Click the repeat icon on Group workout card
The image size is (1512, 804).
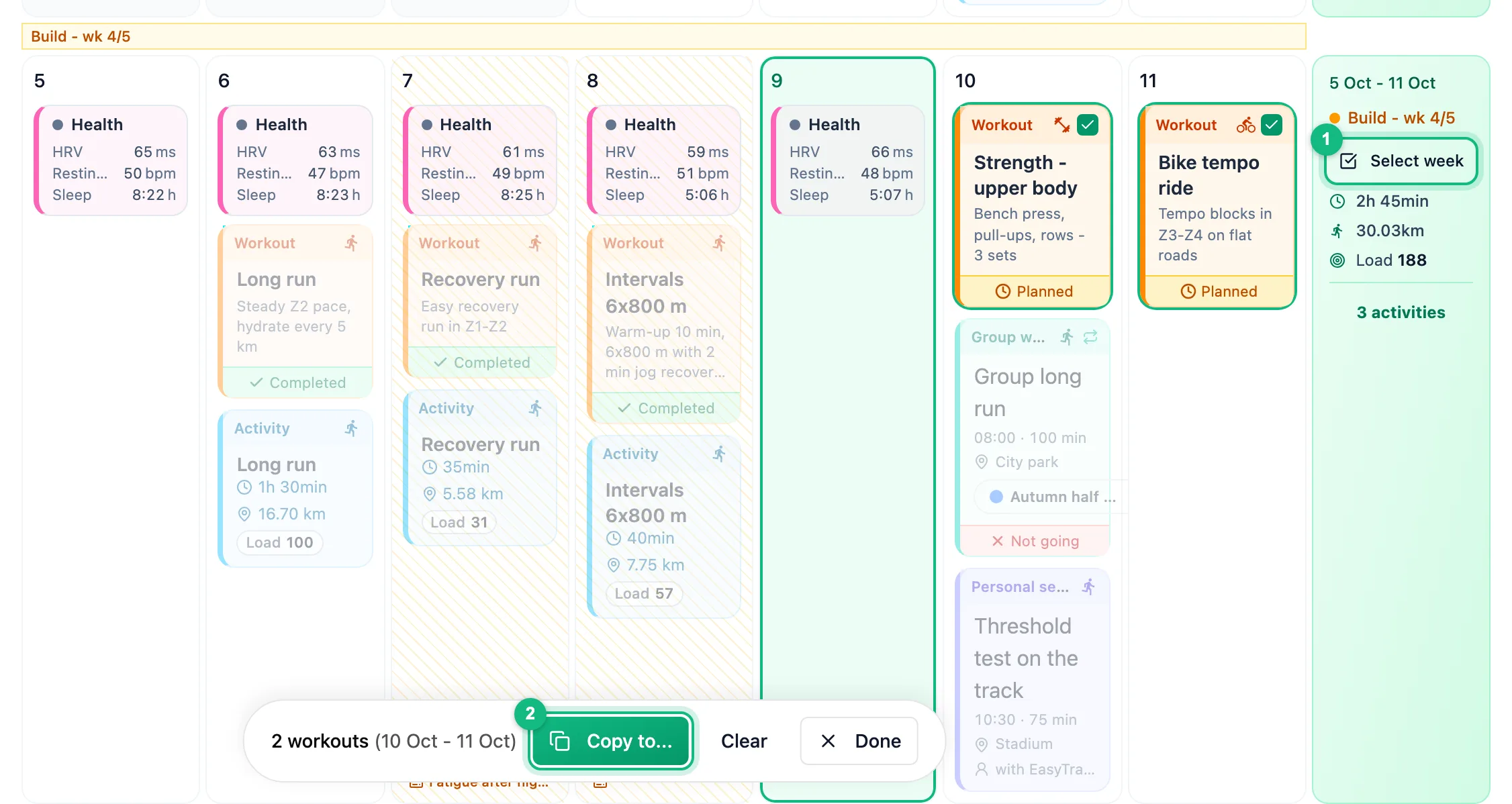point(1090,337)
